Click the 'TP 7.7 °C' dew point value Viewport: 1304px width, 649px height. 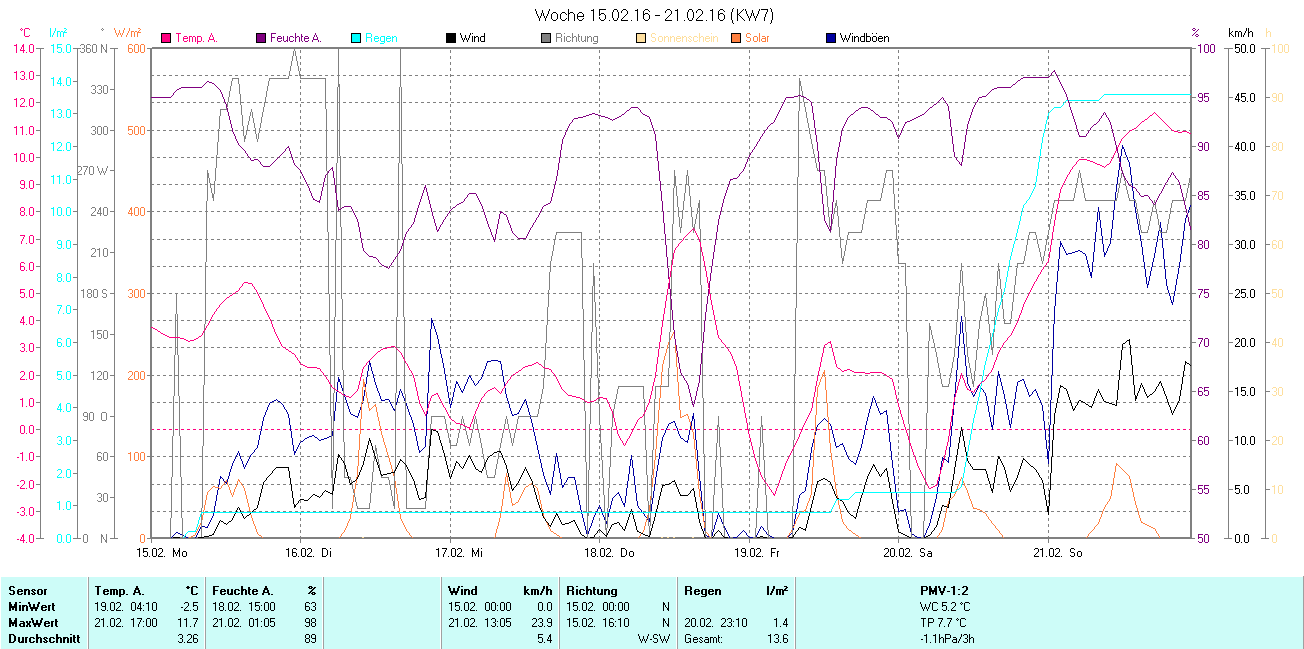[945, 621]
